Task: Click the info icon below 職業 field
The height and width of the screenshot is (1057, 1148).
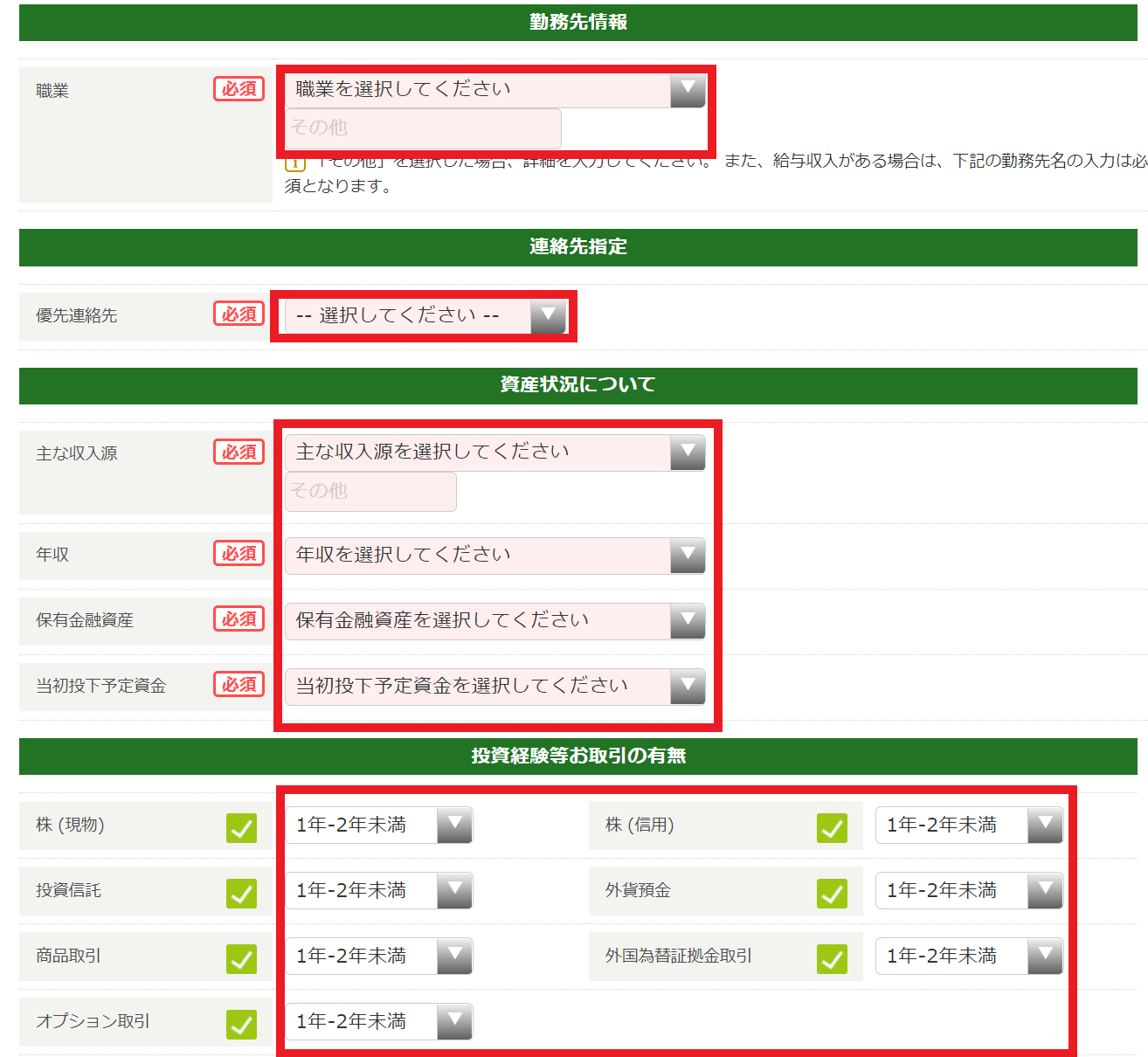Action: (x=294, y=162)
